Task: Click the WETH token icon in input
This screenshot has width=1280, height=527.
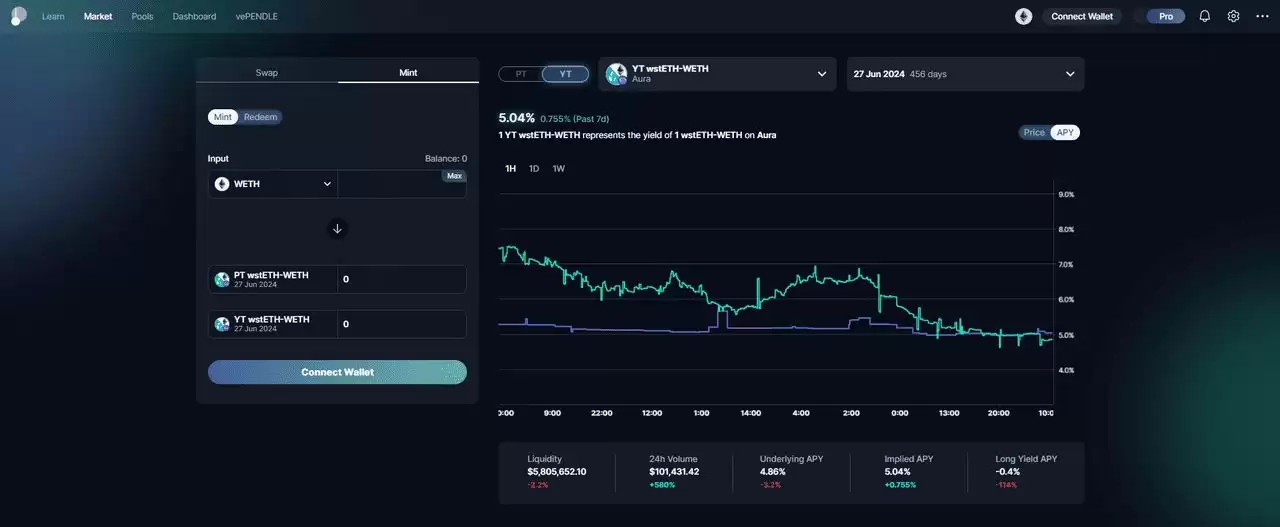Action: tap(222, 184)
